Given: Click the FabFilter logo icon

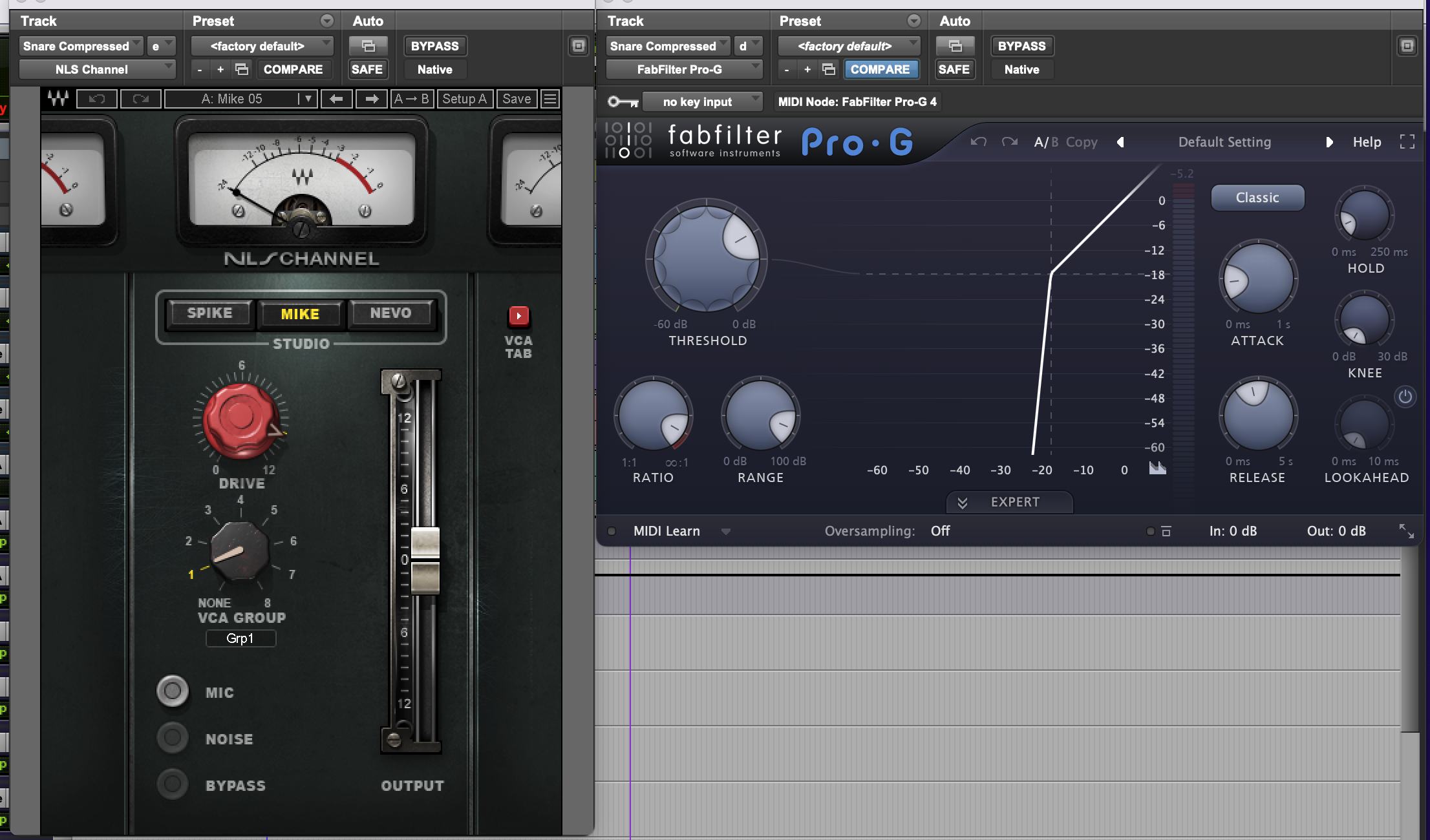Looking at the screenshot, I should pos(628,140).
